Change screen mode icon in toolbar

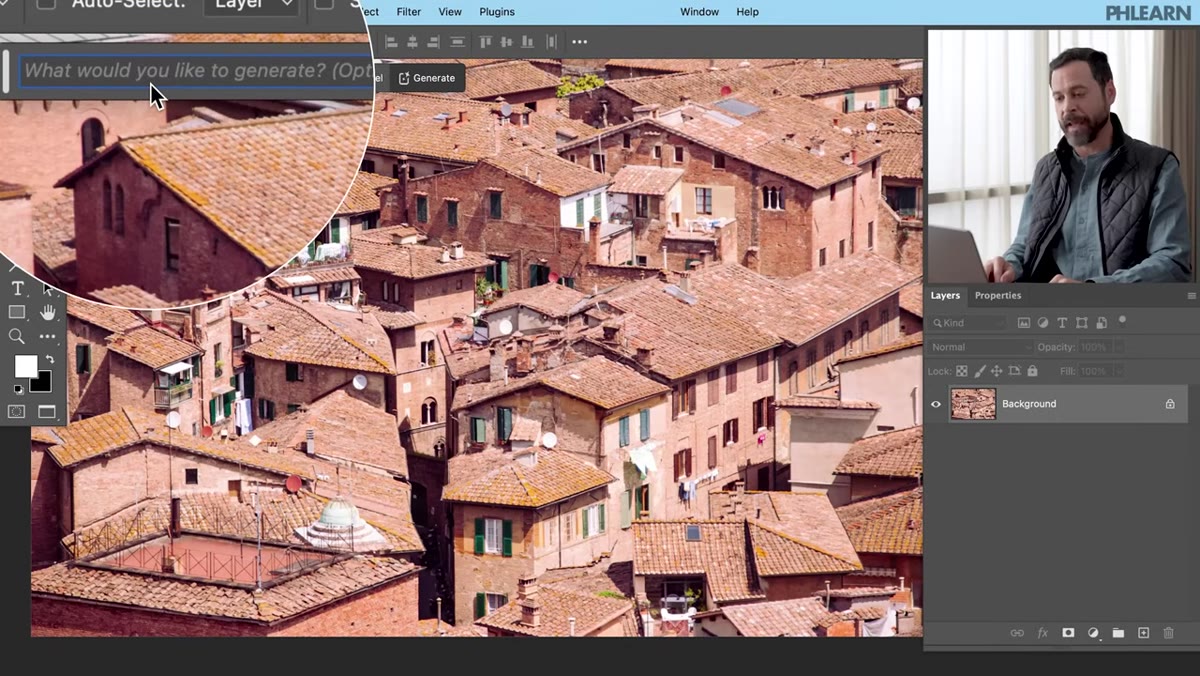click(47, 411)
